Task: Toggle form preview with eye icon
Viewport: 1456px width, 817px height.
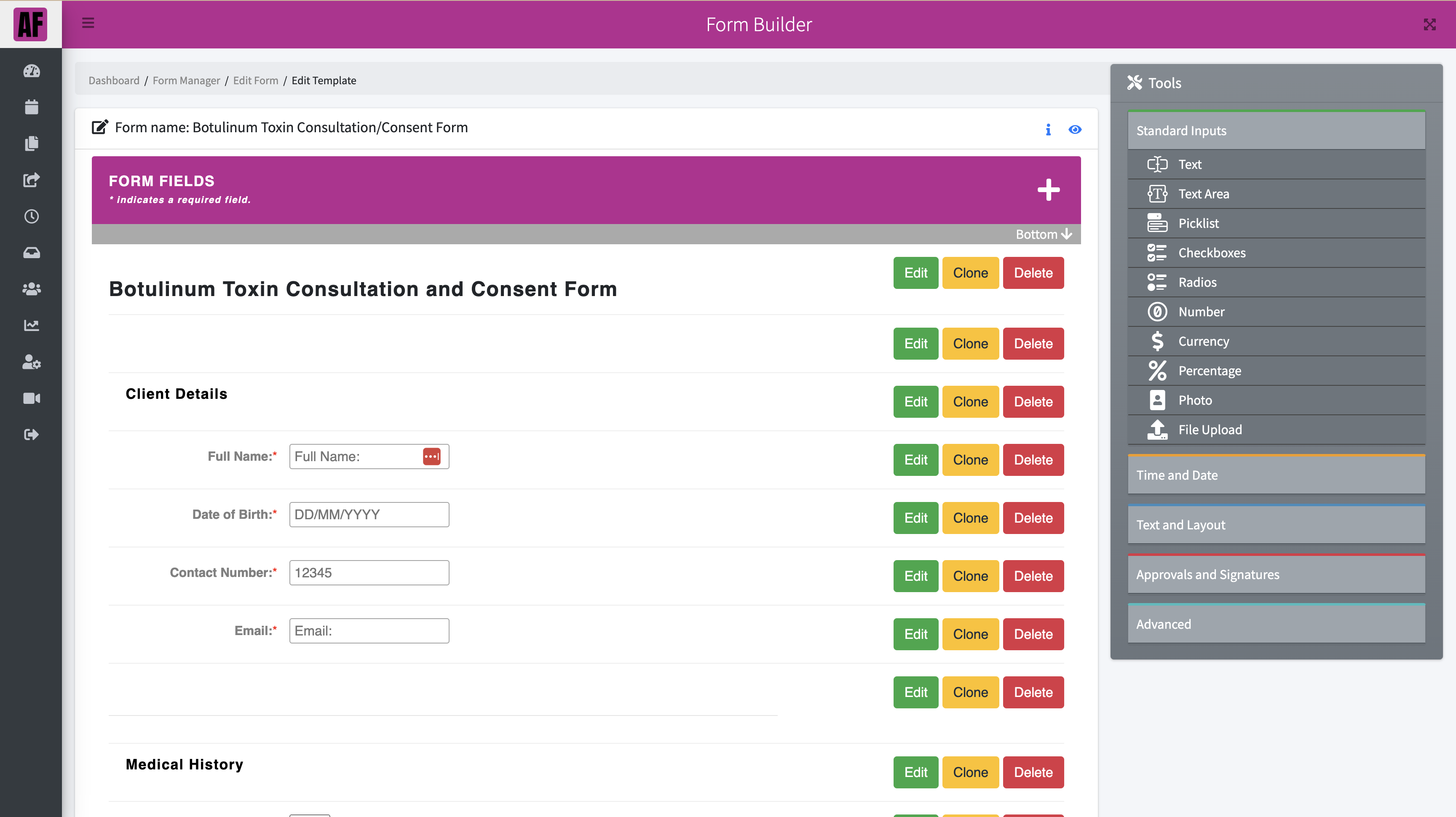Action: 1074,129
